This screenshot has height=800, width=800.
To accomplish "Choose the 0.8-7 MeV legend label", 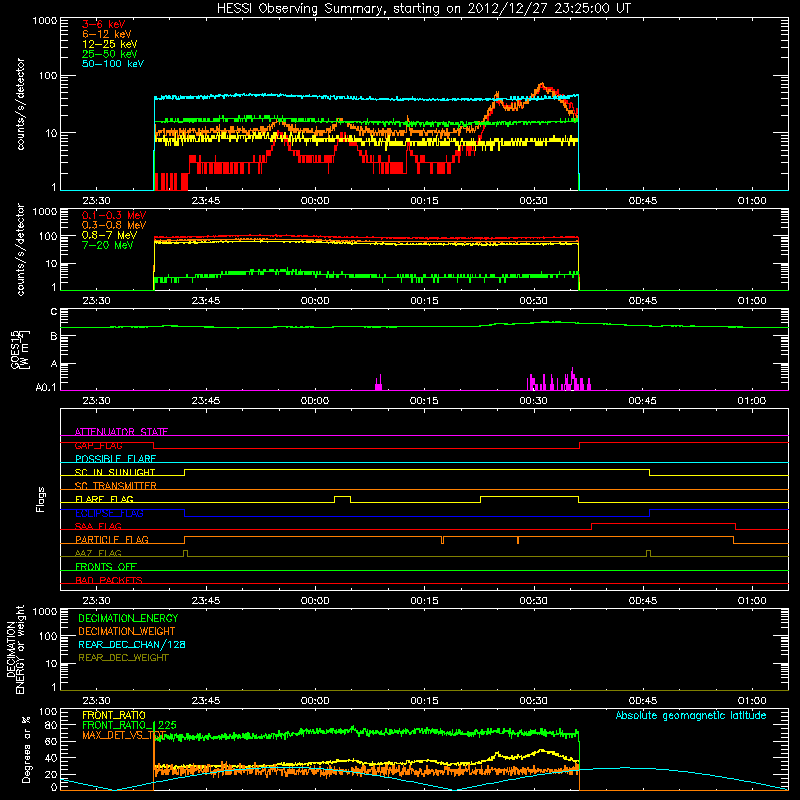I will pyautogui.click(x=109, y=235).
